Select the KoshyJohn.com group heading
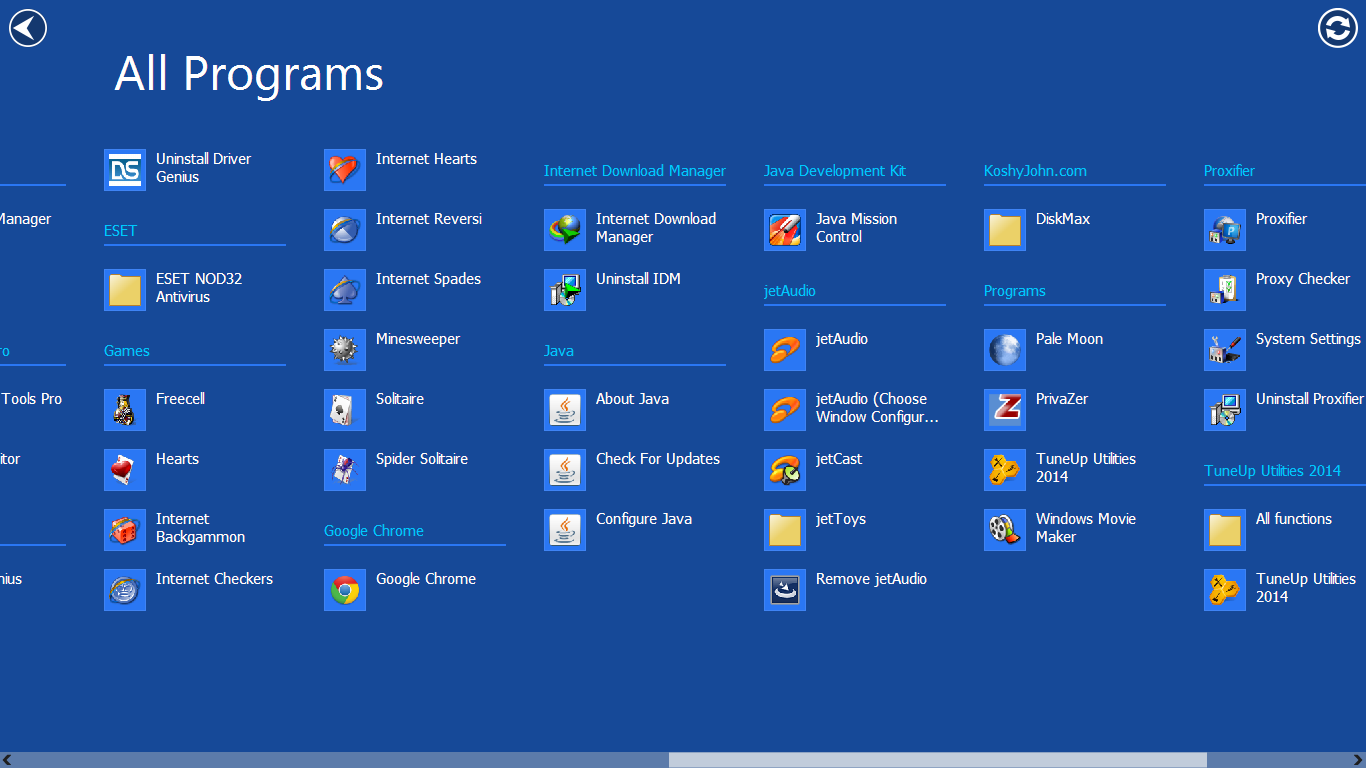The image size is (1366, 768). 1035,171
